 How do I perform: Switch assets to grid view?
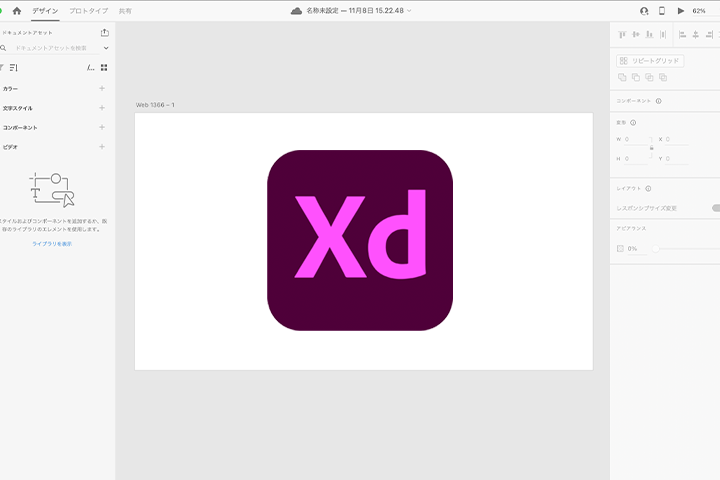(x=104, y=68)
